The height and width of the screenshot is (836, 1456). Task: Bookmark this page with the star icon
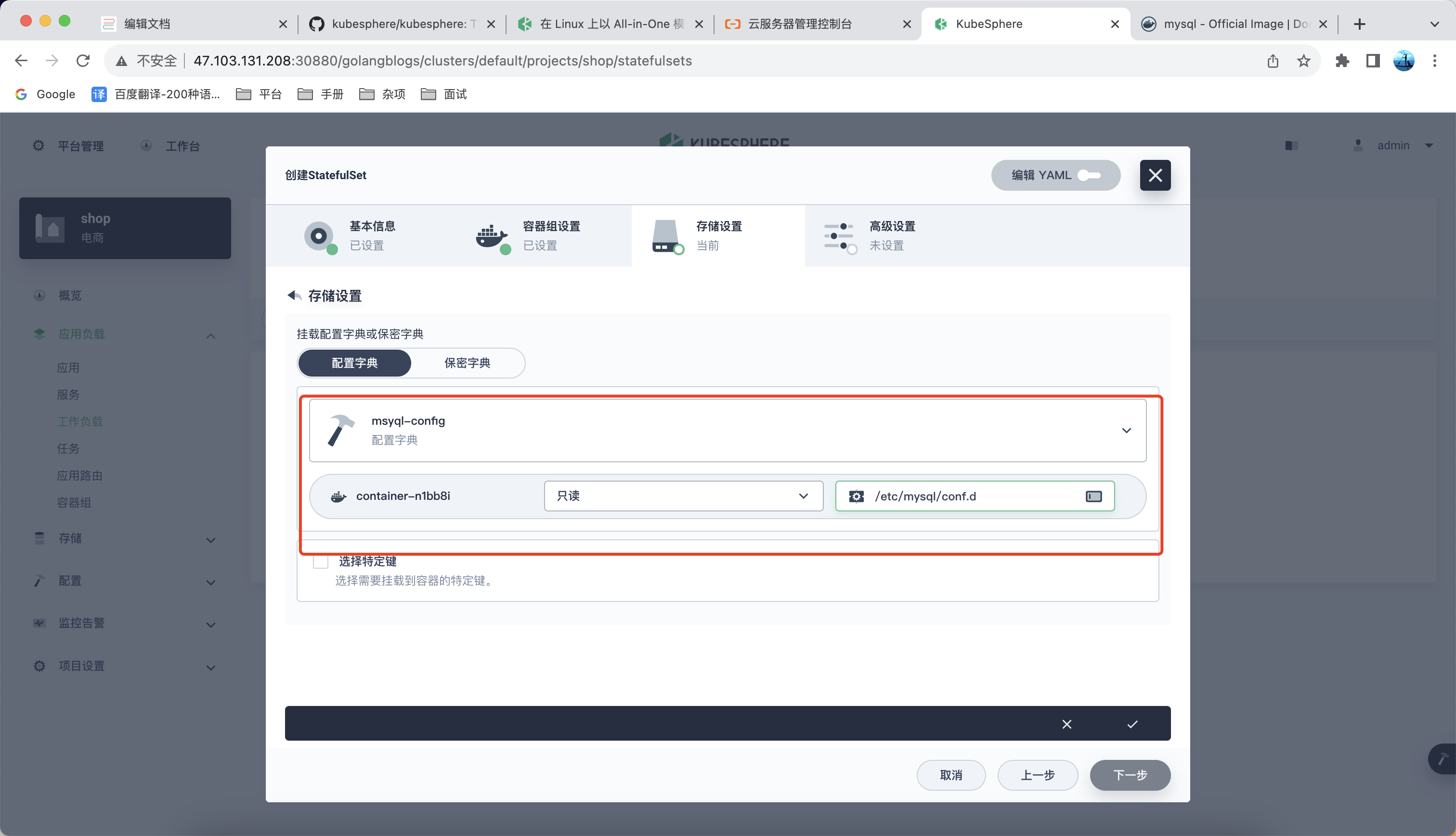coord(1303,60)
